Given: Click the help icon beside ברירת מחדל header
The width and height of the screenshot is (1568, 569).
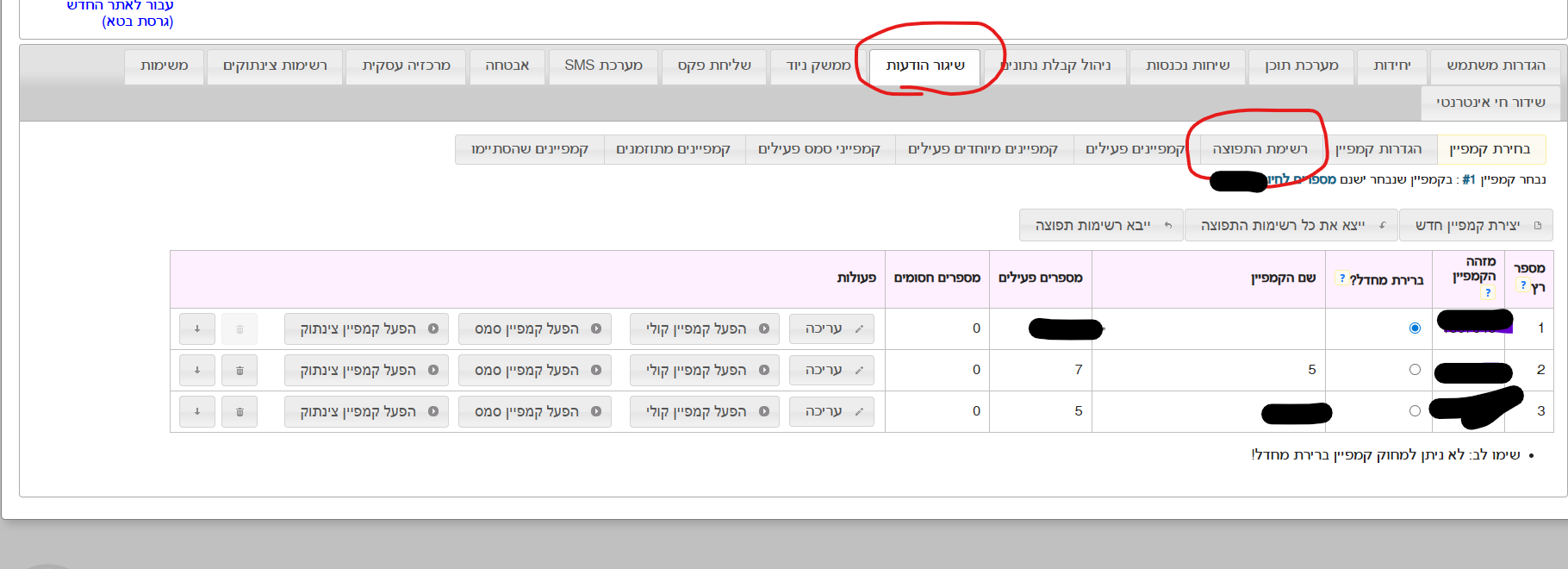Looking at the screenshot, I should click(x=1342, y=278).
